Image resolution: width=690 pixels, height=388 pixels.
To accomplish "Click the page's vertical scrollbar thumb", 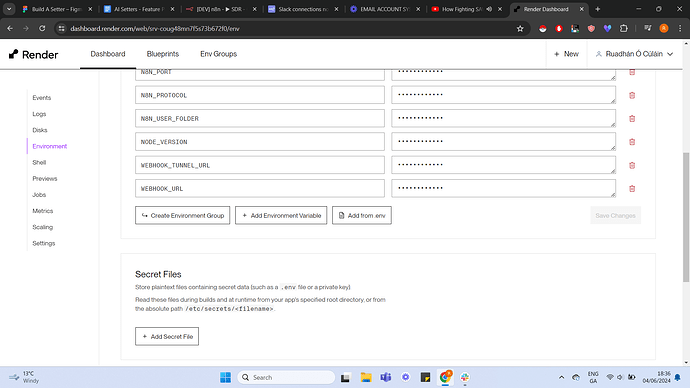I will [x=686, y=217].
